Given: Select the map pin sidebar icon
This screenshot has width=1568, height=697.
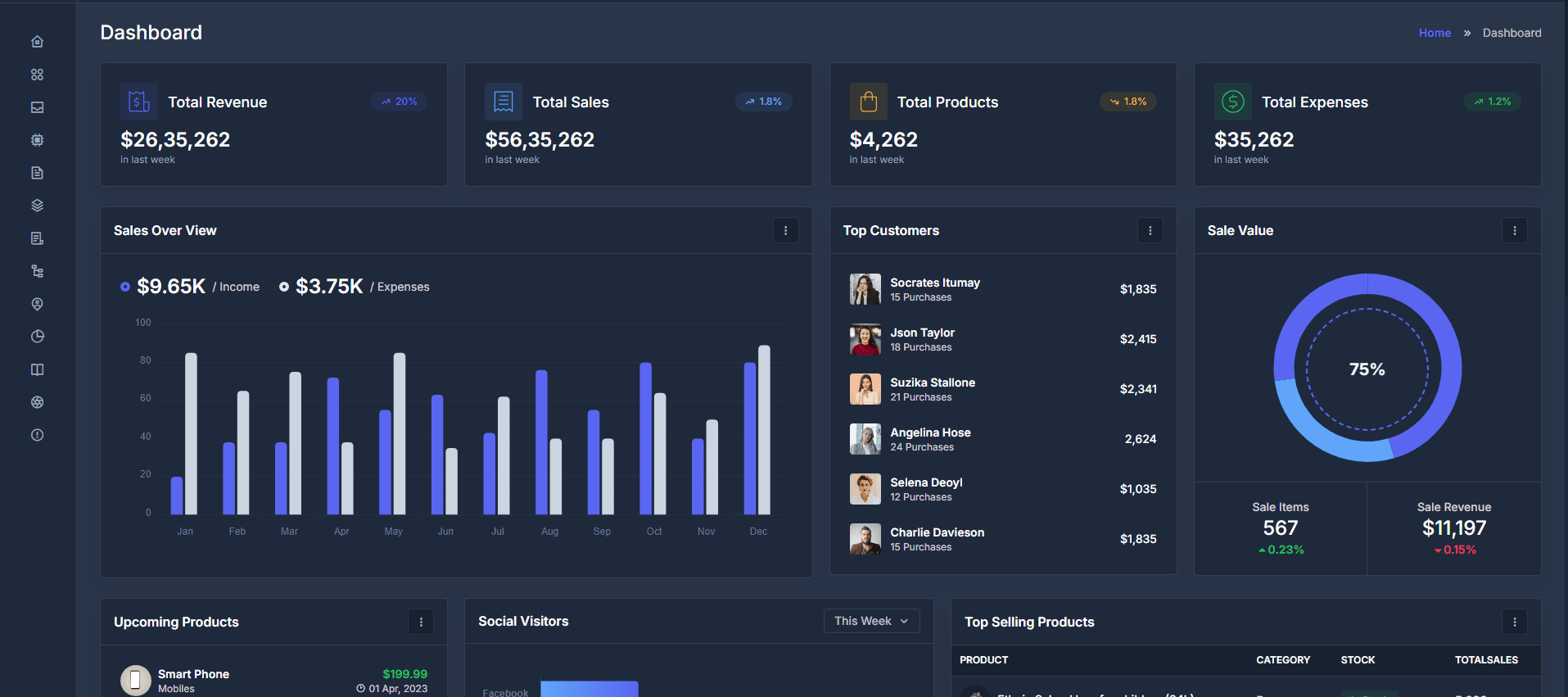Looking at the screenshot, I should 37,304.
